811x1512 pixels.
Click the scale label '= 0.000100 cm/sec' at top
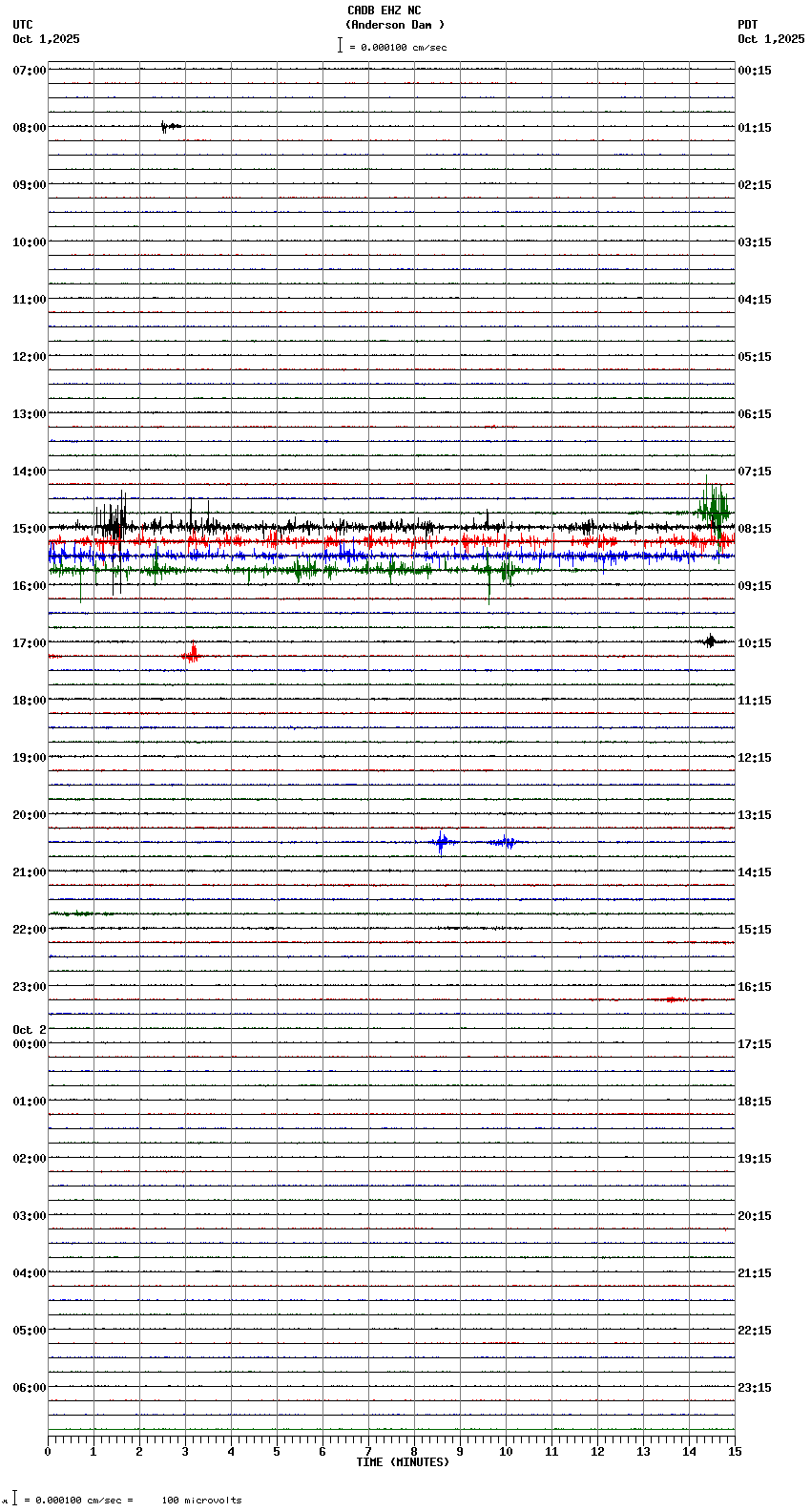tap(398, 47)
